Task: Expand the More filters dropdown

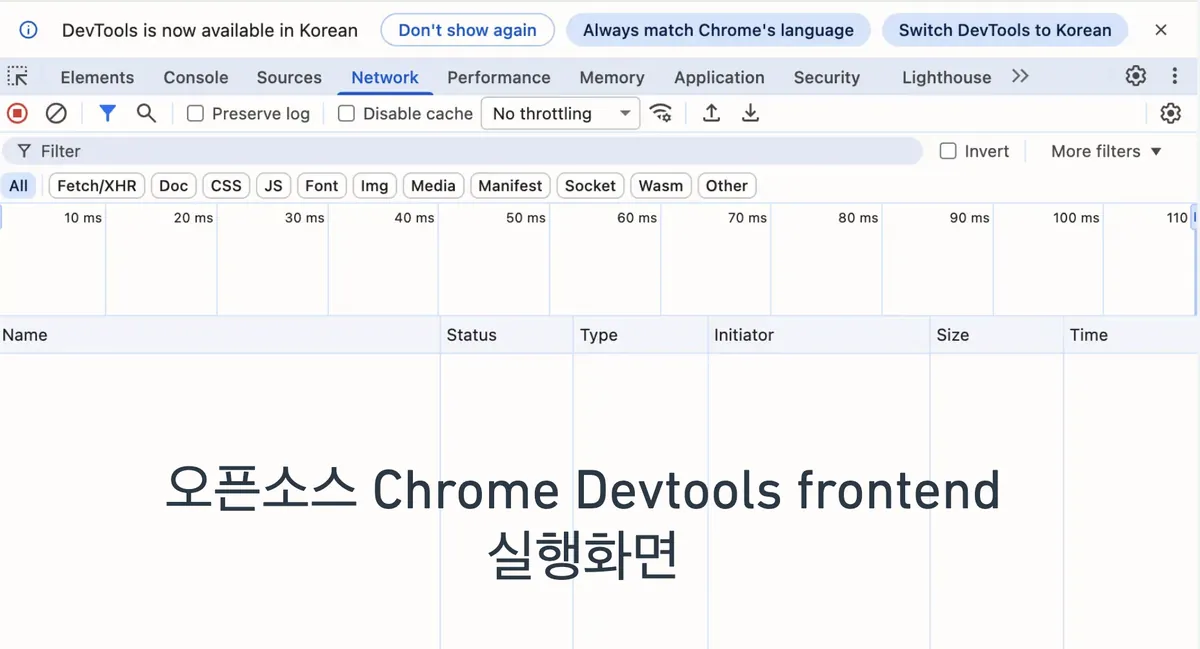Action: 1106,151
